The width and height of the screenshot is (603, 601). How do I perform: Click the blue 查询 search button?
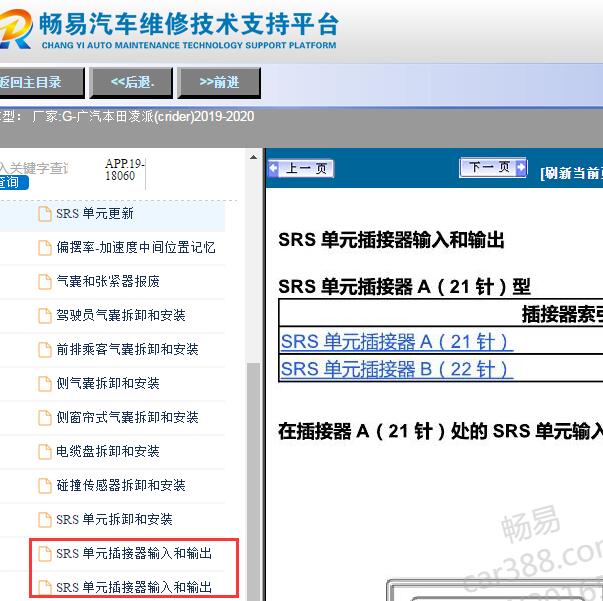[14, 182]
